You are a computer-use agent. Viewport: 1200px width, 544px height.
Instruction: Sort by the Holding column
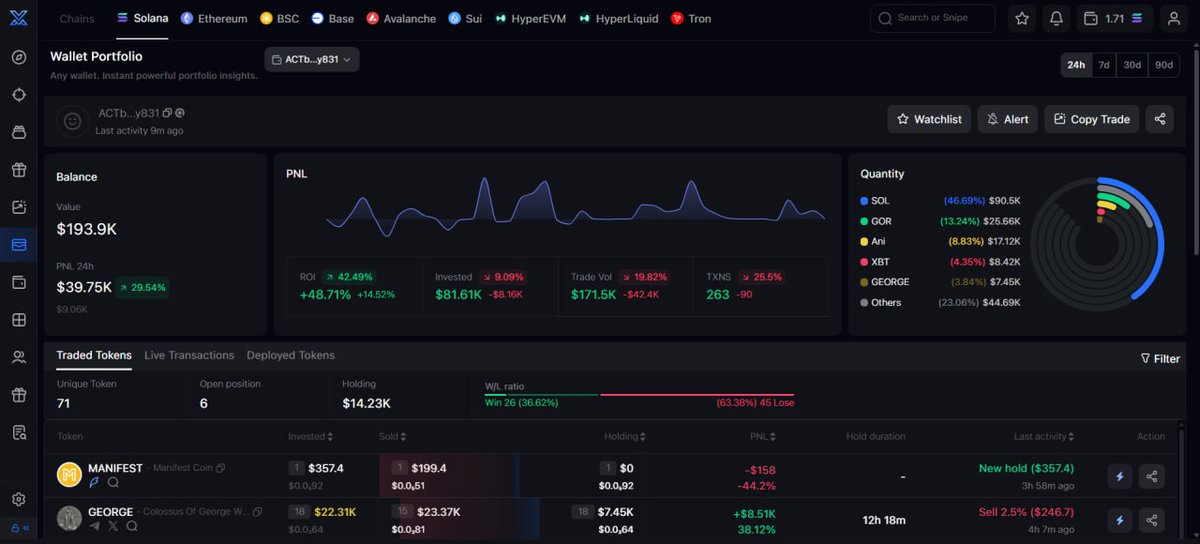(x=625, y=436)
